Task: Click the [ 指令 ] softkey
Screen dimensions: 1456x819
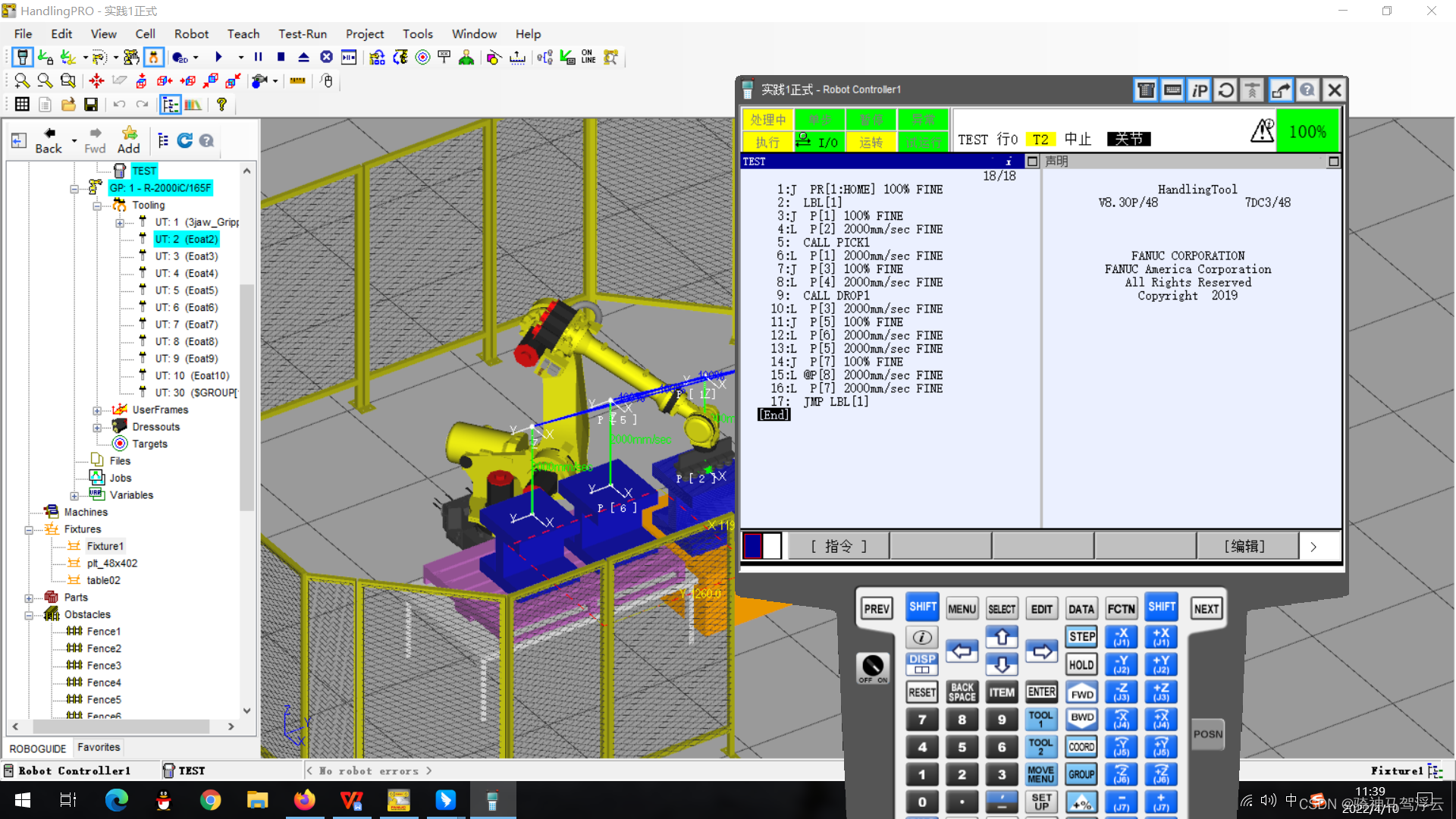Action: (x=839, y=546)
